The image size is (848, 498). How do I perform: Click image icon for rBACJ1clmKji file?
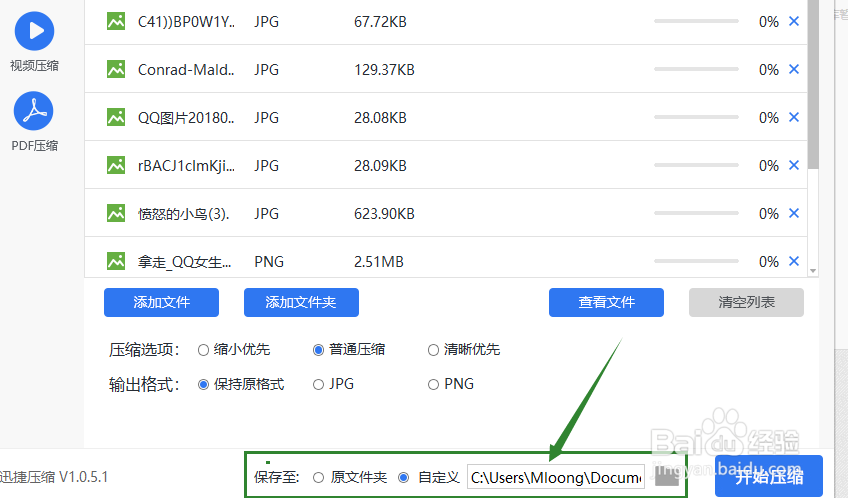click(116, 165)
